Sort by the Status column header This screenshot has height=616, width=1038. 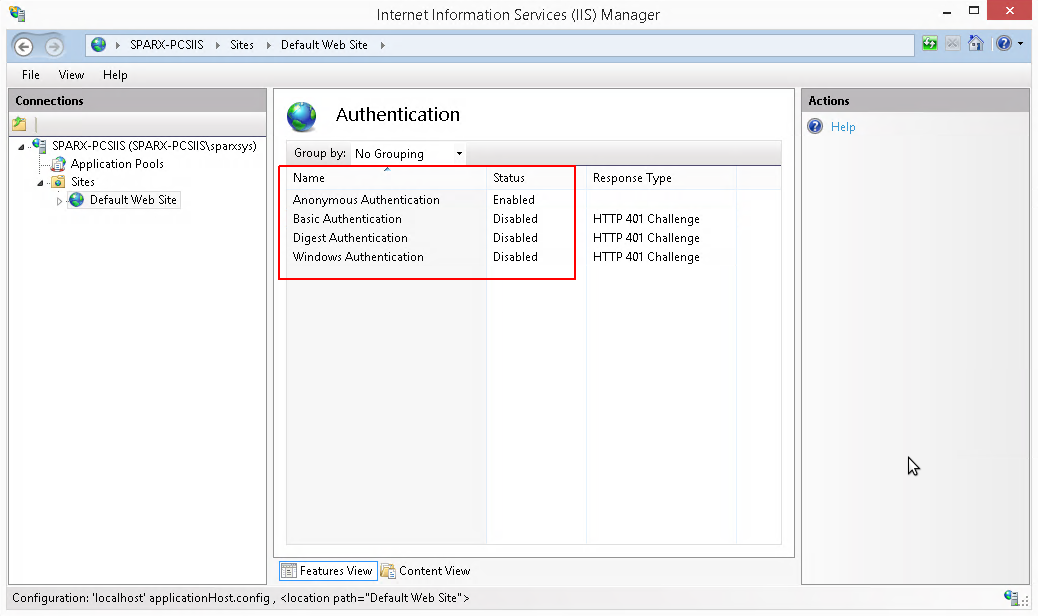509,178
